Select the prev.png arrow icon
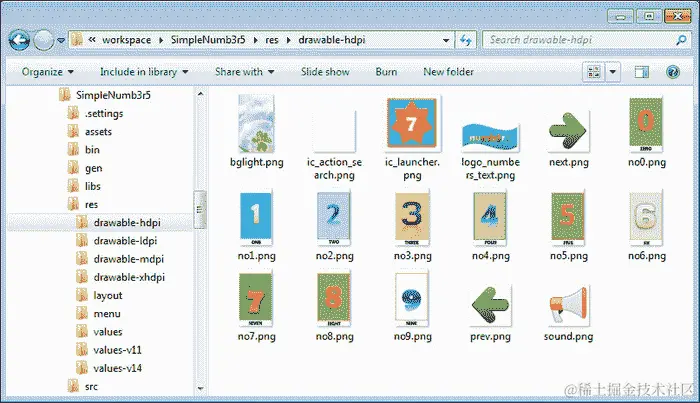Viewport: 700px width, 403px height. (x=490, y=305)
